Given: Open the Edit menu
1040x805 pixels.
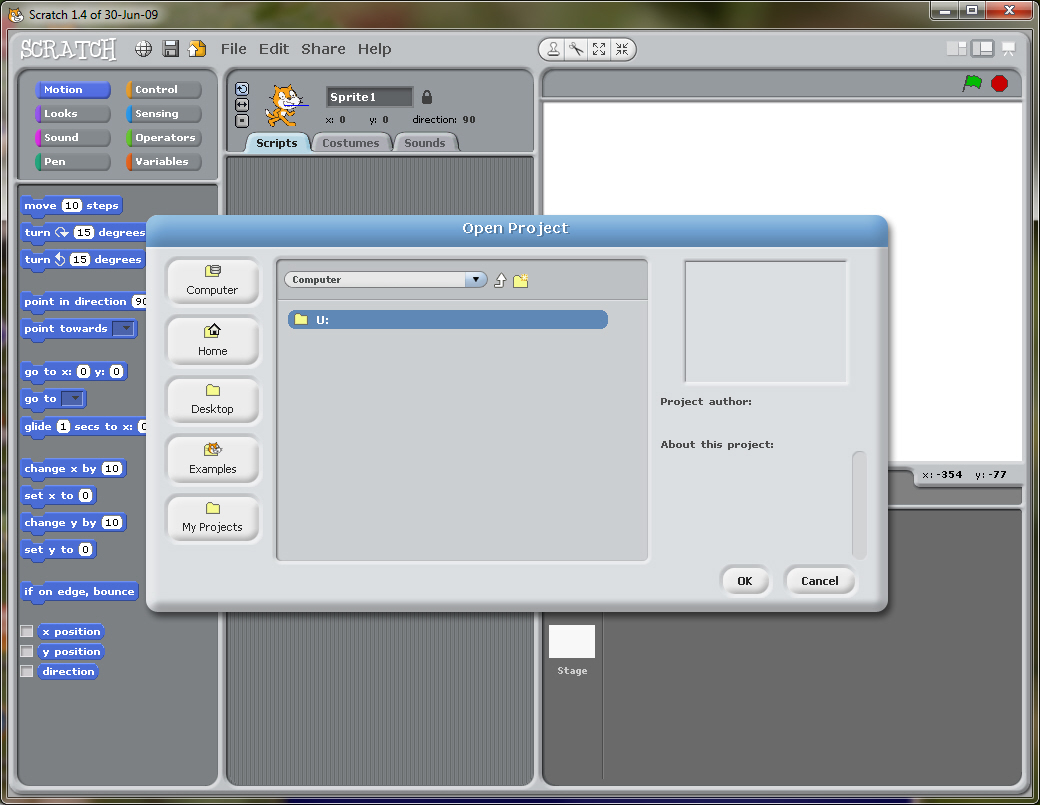Looking at the screenshot, I should point(274,49).
